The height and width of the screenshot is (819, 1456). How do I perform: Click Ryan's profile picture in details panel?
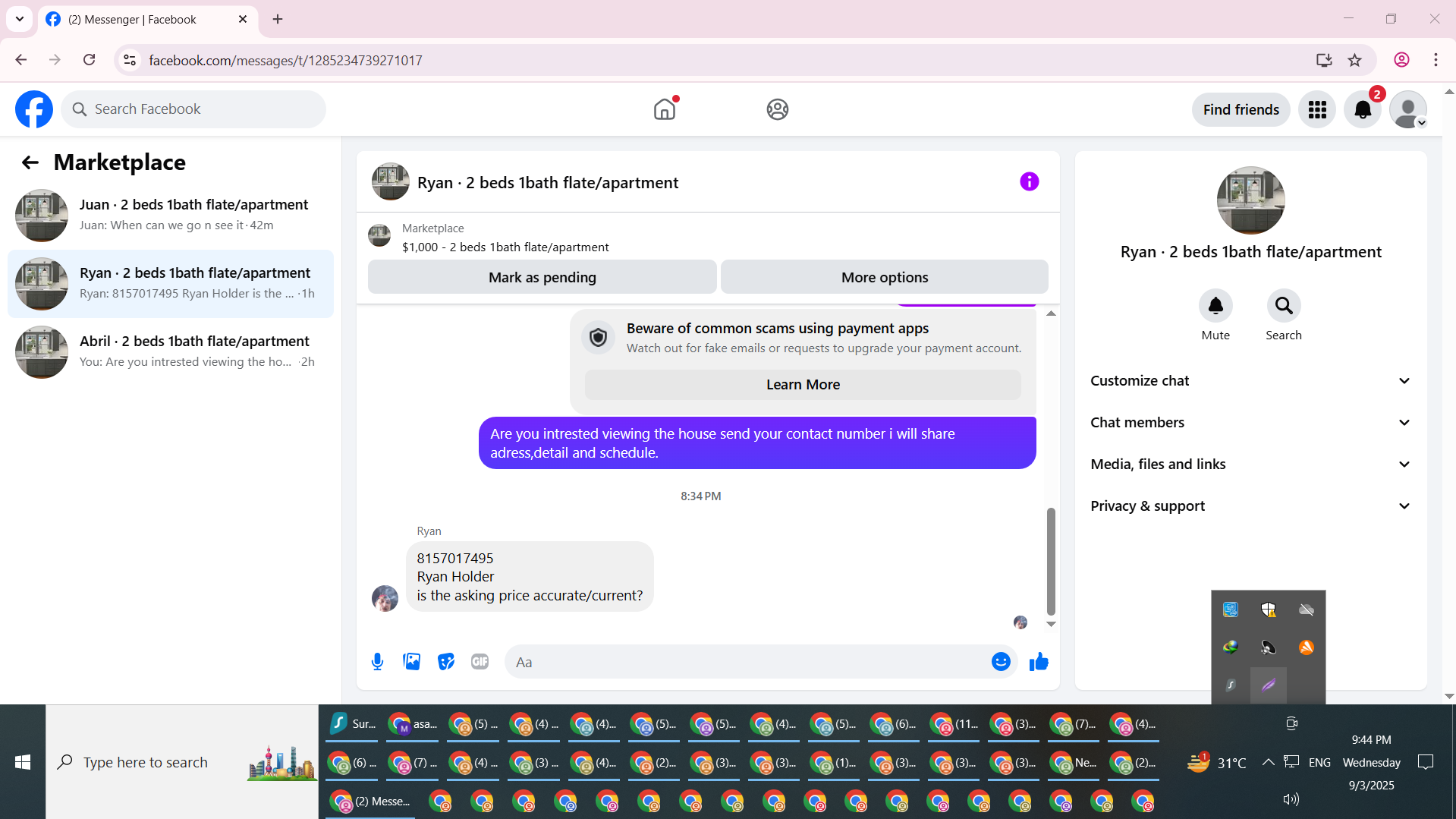click(x=1251, y=200)
